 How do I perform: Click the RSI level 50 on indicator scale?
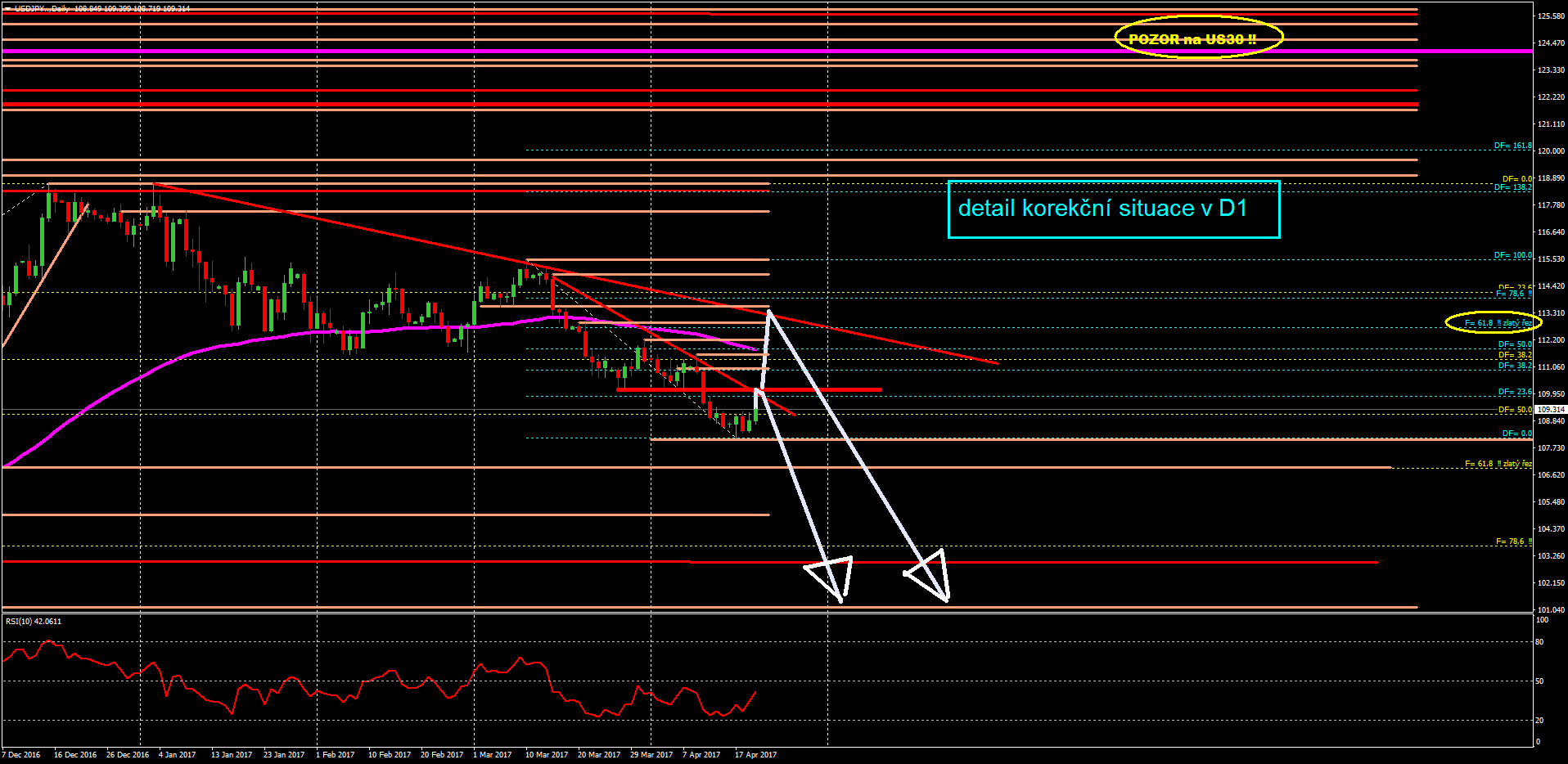coord(1539,681)
